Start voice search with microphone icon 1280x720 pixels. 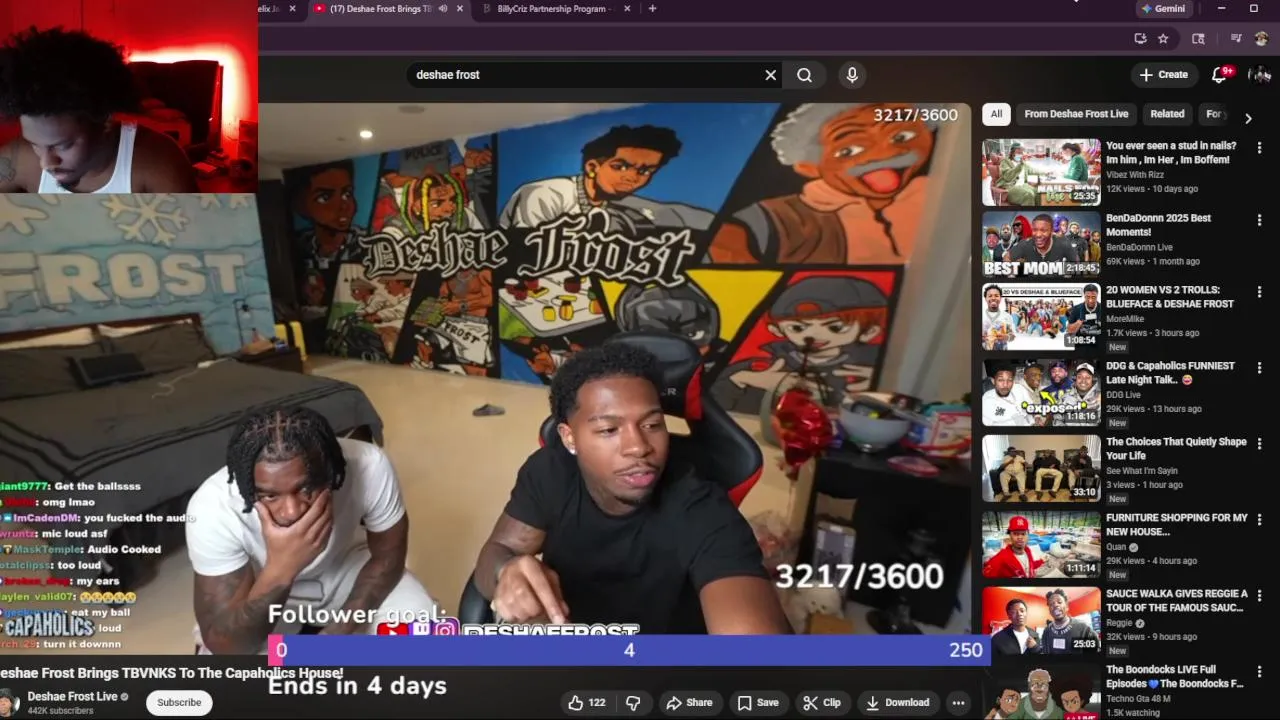coord(852,75)
